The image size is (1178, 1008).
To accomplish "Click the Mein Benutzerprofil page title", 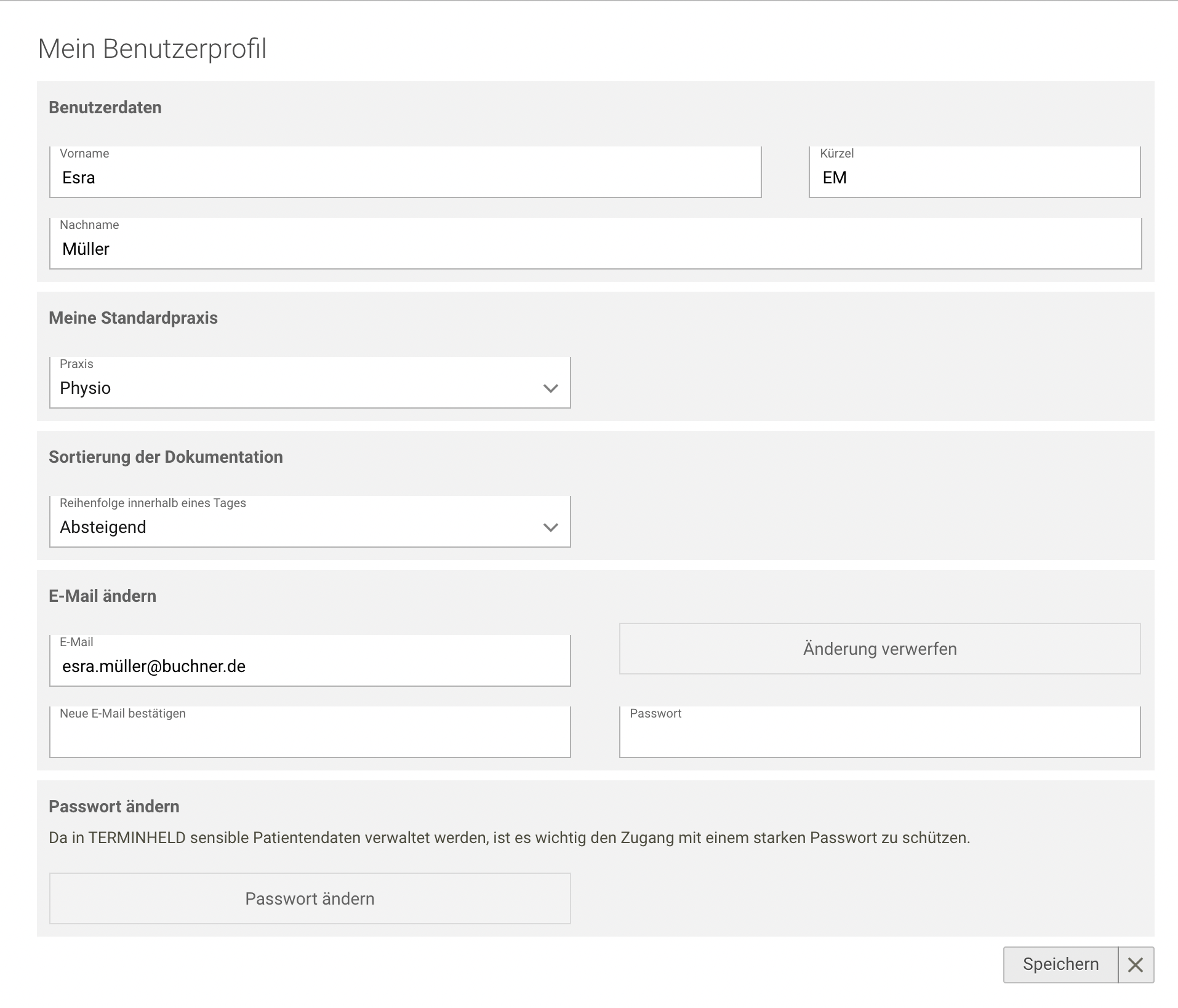I will click(153, 49).
